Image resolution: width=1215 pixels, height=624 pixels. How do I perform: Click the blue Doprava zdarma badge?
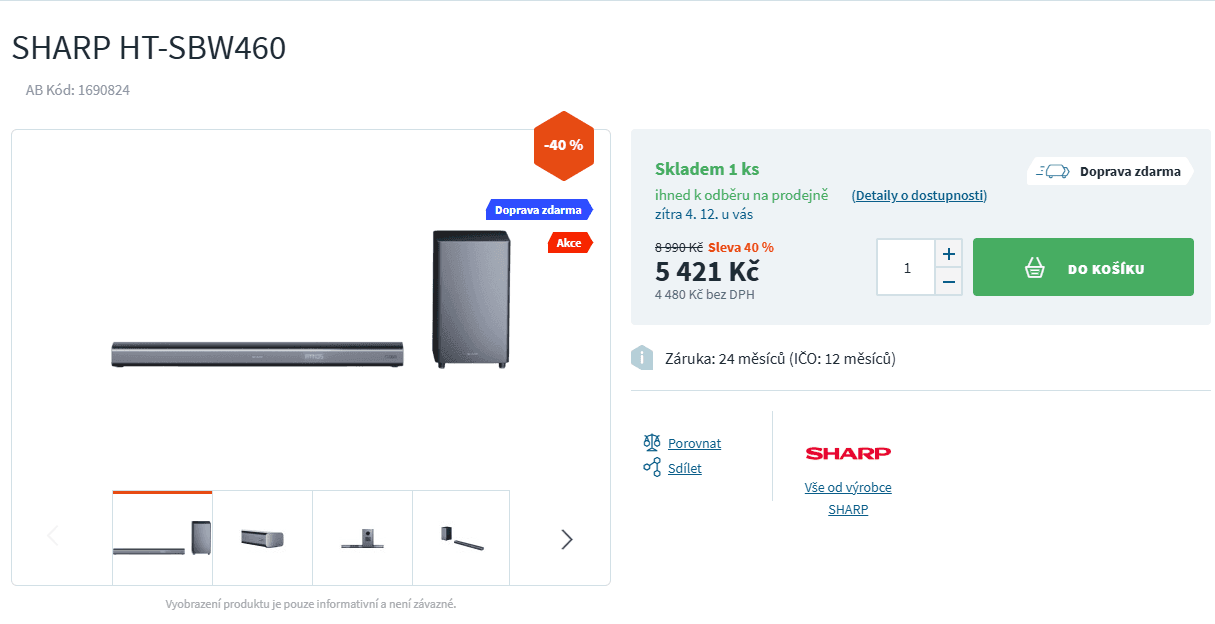pos(539,209)
